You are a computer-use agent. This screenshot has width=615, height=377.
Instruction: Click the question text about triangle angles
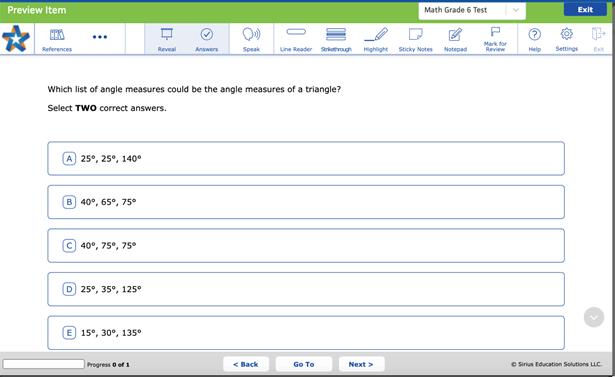click(194, 89)
